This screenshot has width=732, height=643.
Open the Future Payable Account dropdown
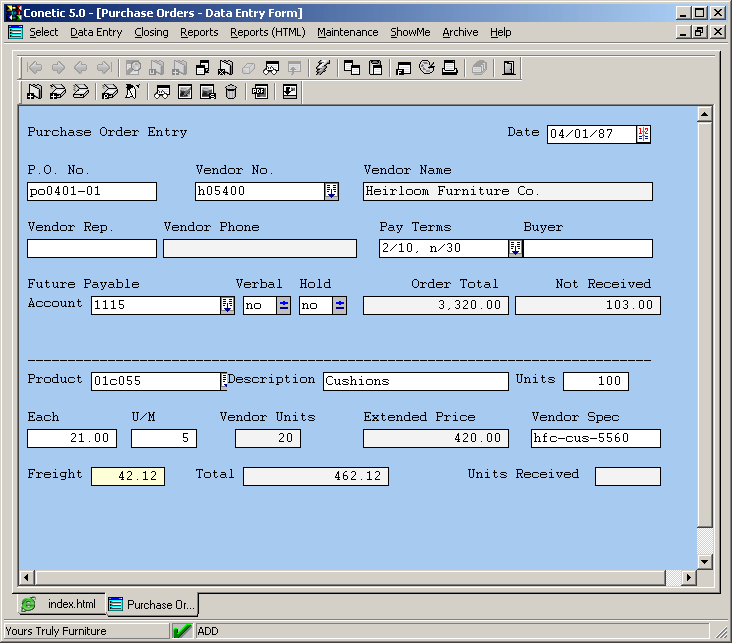tap(227, 306)
